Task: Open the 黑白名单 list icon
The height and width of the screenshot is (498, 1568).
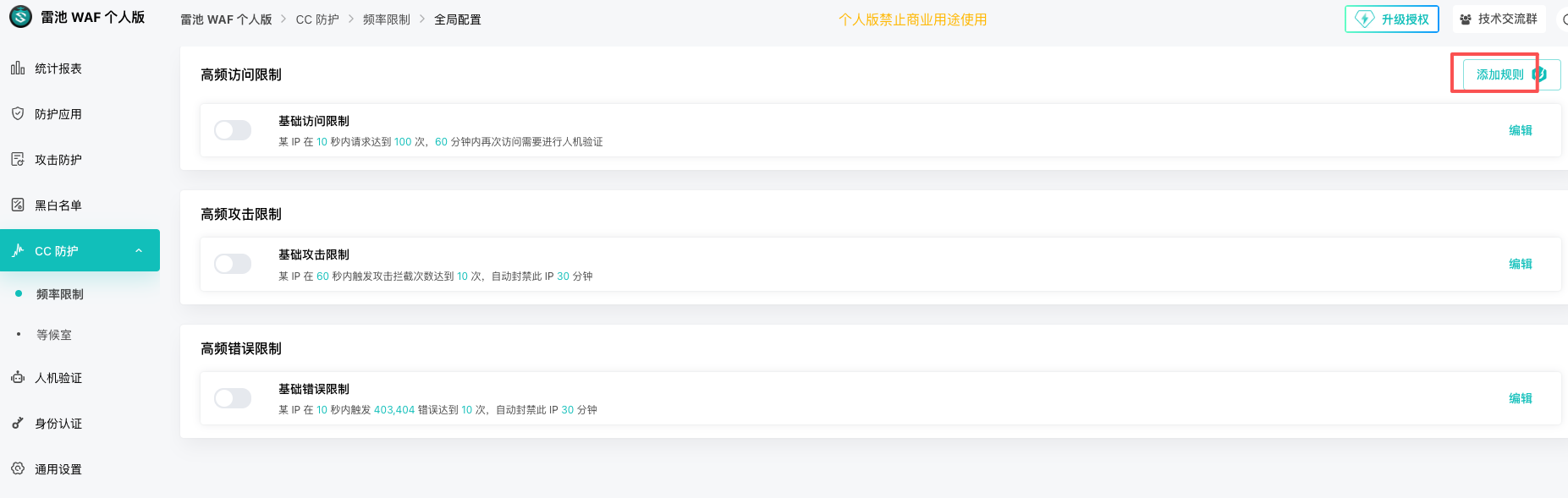Action: tap(18, 205)
